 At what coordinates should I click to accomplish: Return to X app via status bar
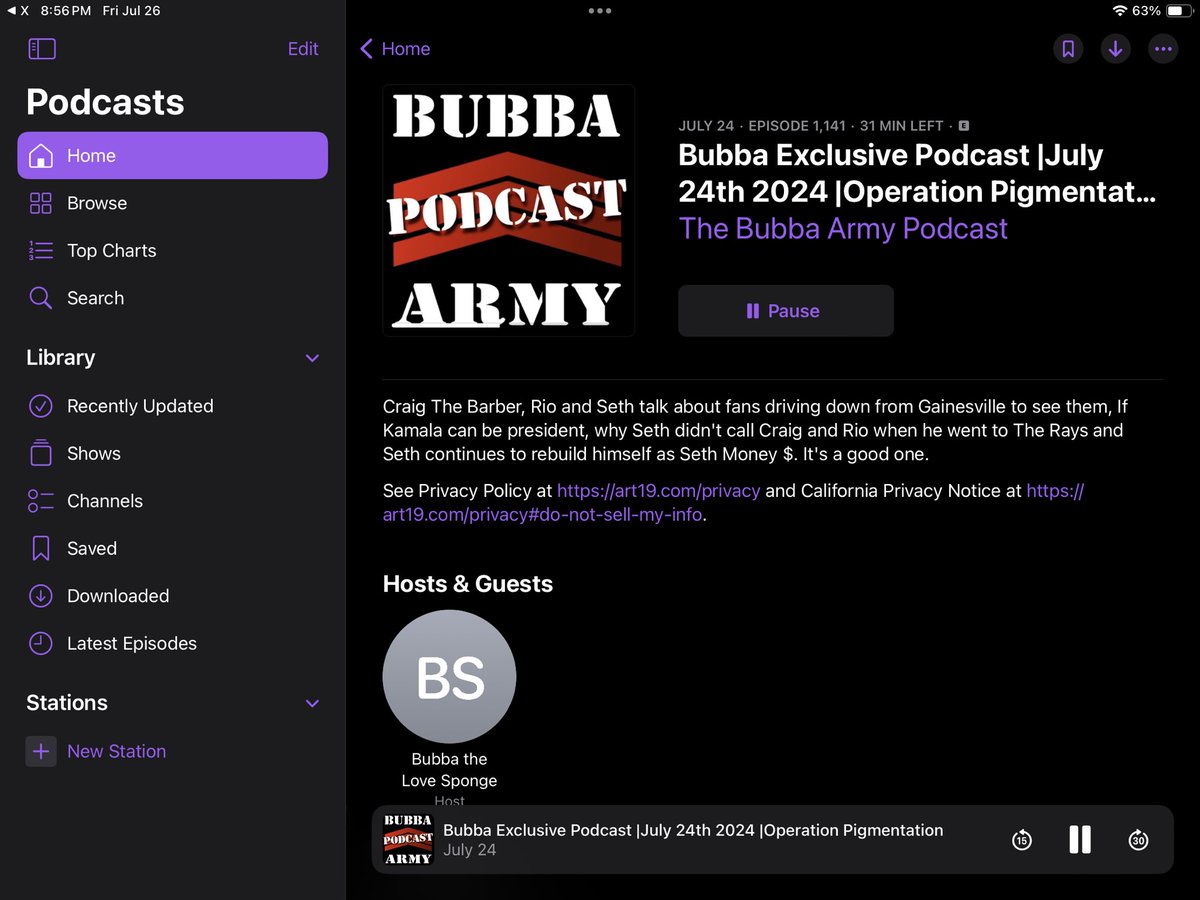[18, 11]
